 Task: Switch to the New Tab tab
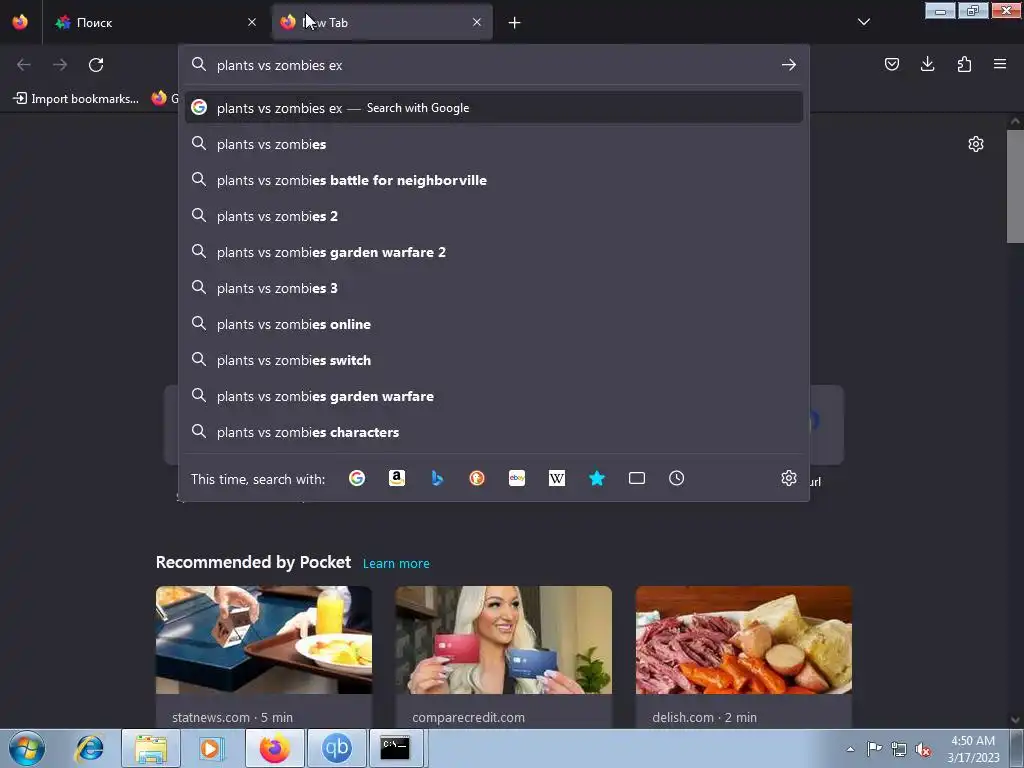point(382,22)
